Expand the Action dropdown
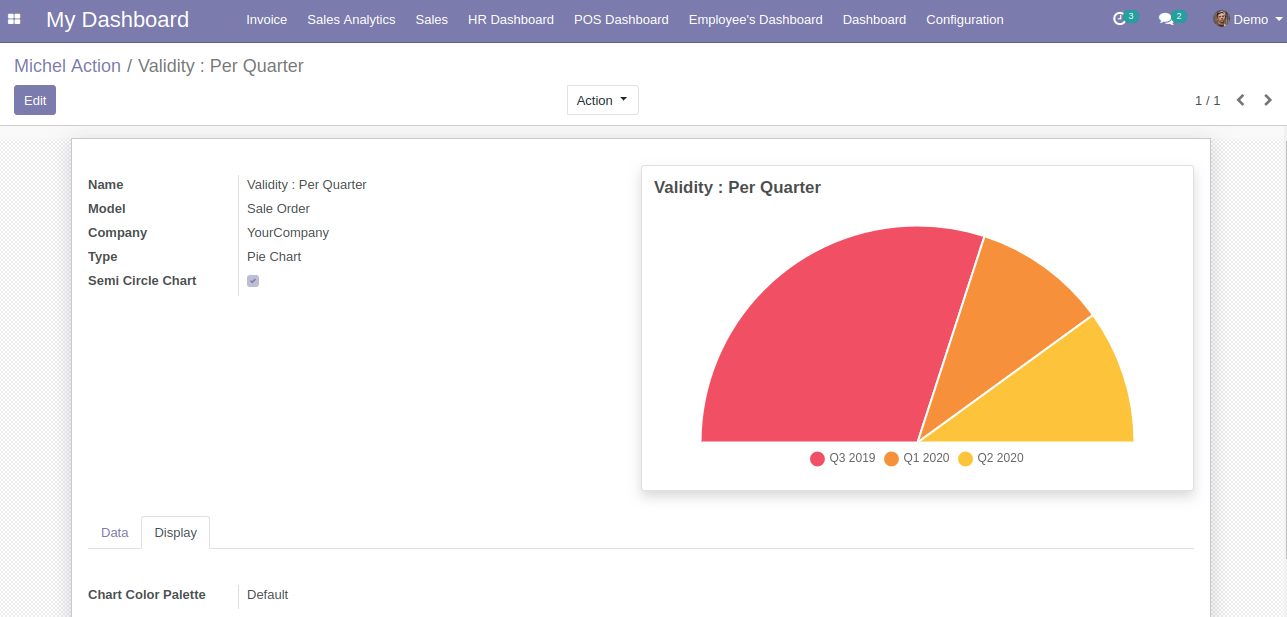1287x617 pixels. click(602, 100)
